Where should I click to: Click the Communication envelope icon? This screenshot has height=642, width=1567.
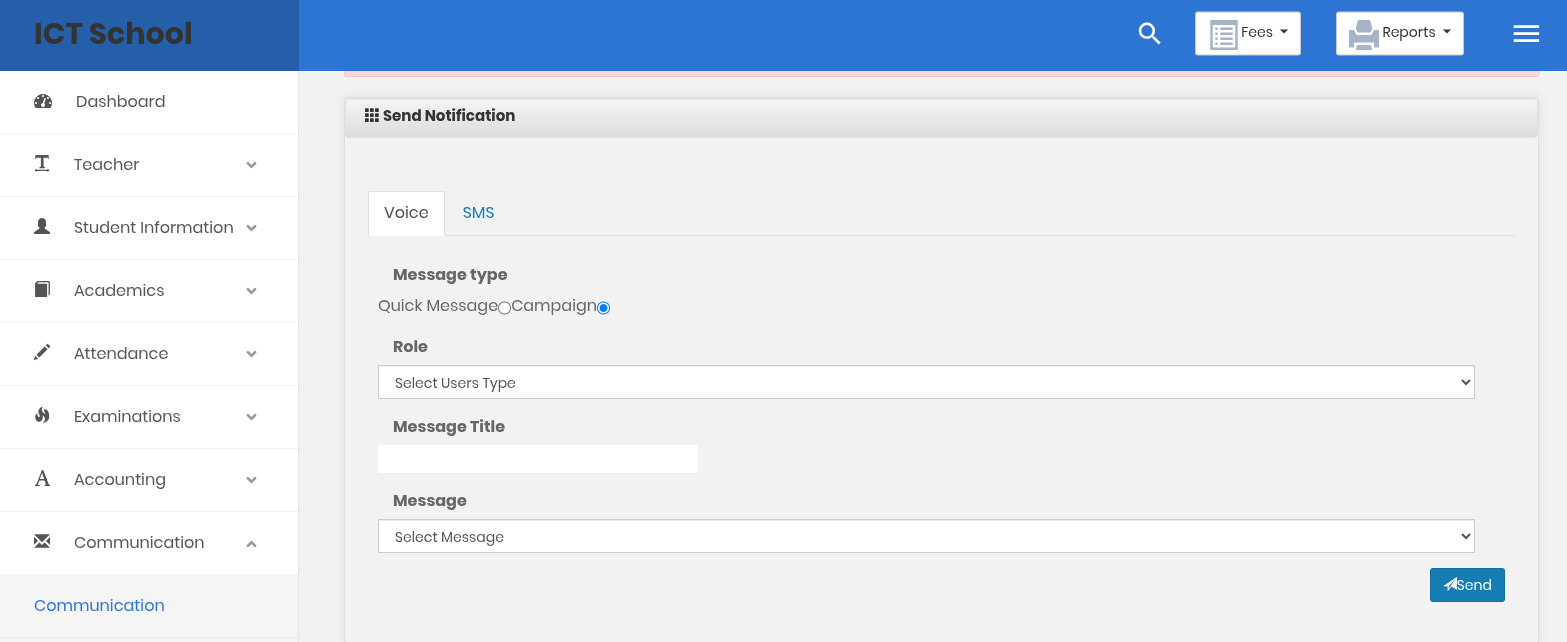pos(42,542)
